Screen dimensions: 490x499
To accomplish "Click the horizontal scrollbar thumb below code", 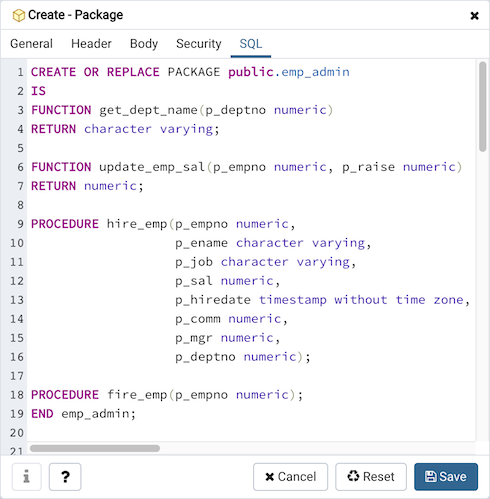I will pos(95,448).
